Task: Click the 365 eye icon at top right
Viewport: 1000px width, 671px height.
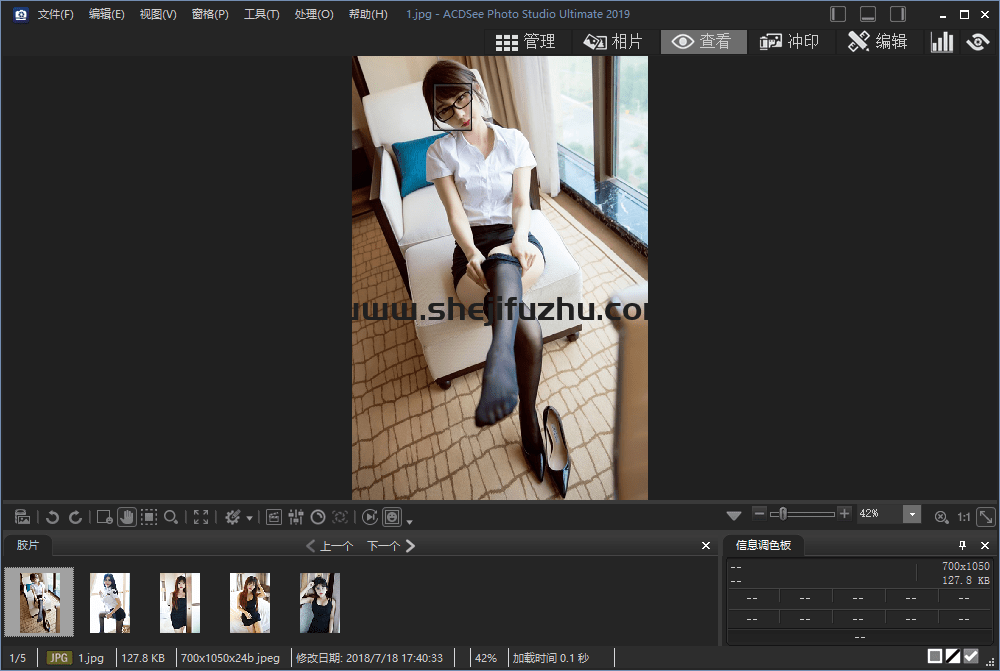Action: [x=978, y=42]
